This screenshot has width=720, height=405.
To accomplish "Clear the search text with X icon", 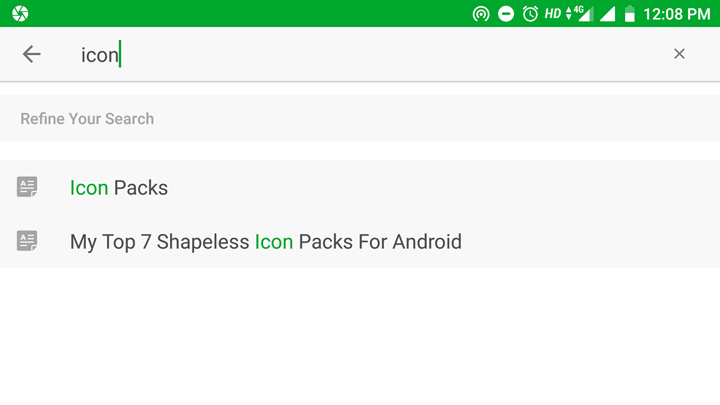I will pos(679,54).
